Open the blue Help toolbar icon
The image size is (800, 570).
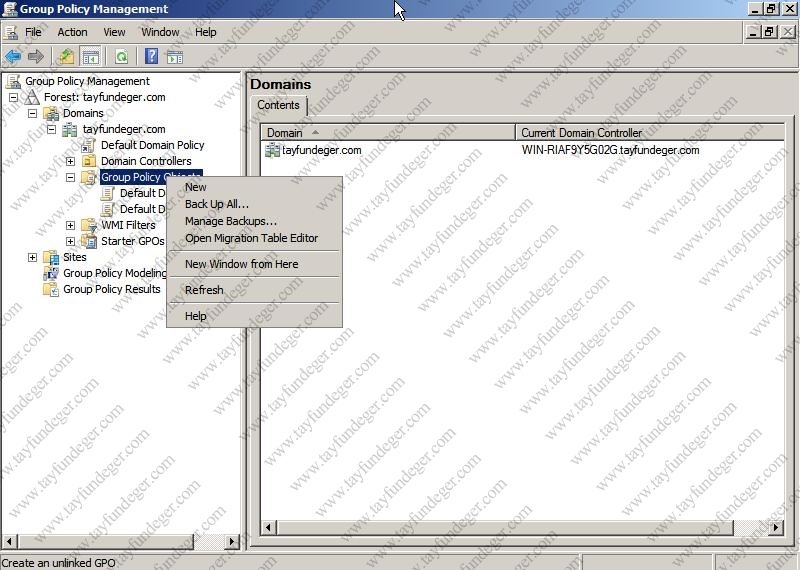tap(152, 56)
